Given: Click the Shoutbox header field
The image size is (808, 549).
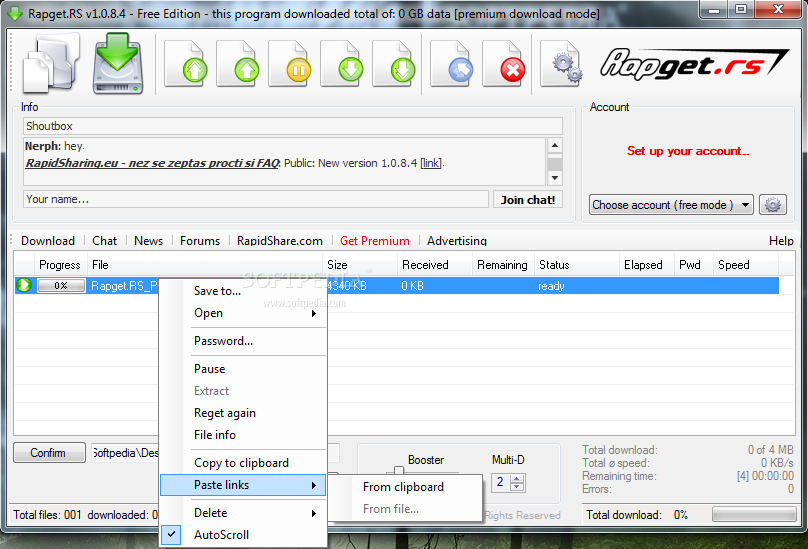Looking at the screenshot, I should pos(293,126).
